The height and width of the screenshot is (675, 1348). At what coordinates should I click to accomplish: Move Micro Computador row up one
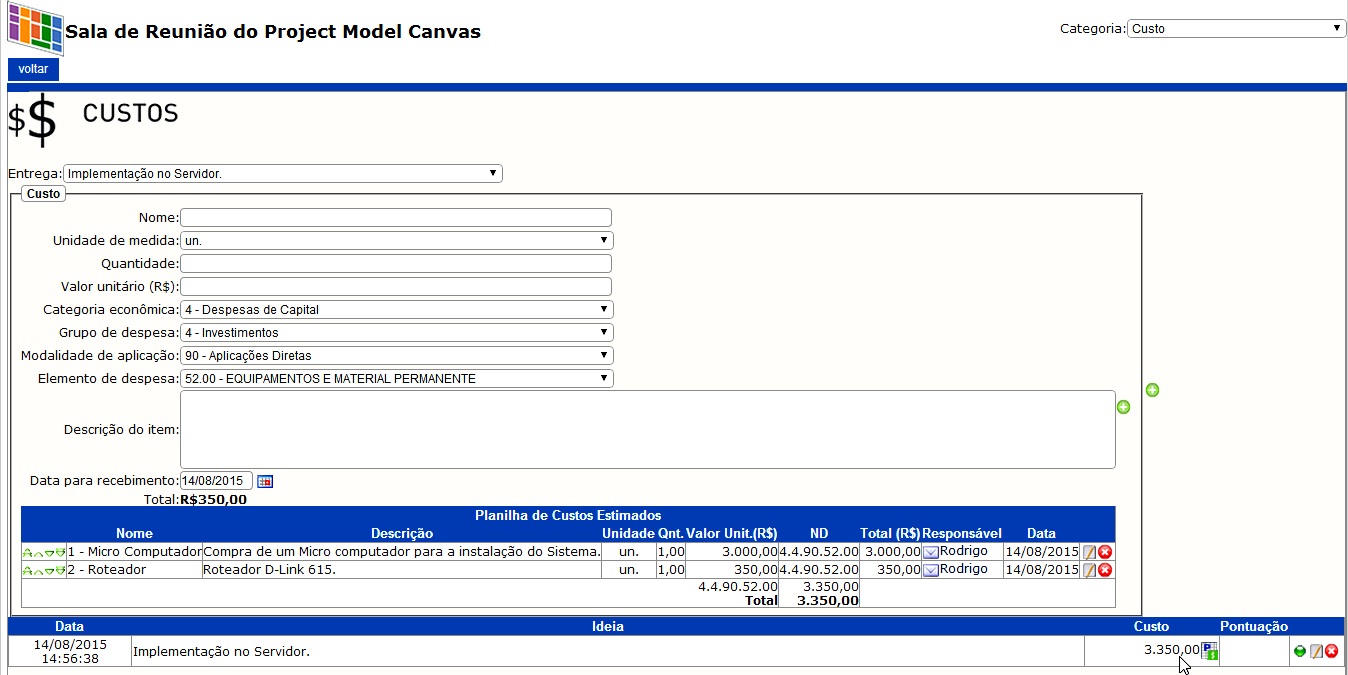(38, 553)
